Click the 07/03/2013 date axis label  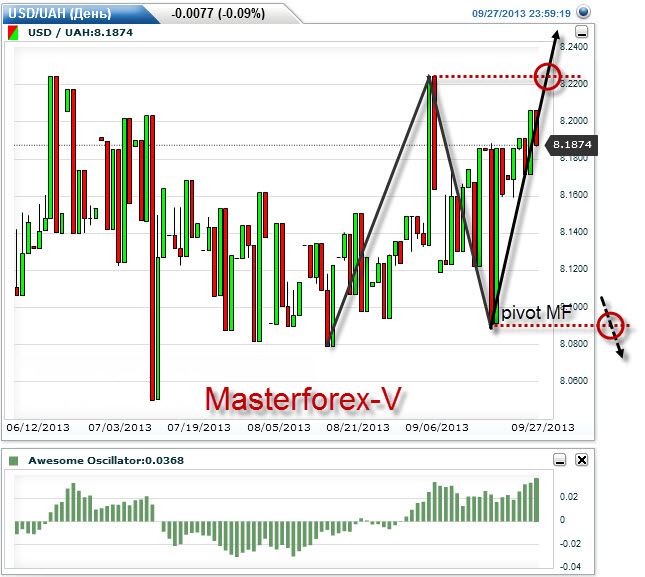tap(120, 428)
